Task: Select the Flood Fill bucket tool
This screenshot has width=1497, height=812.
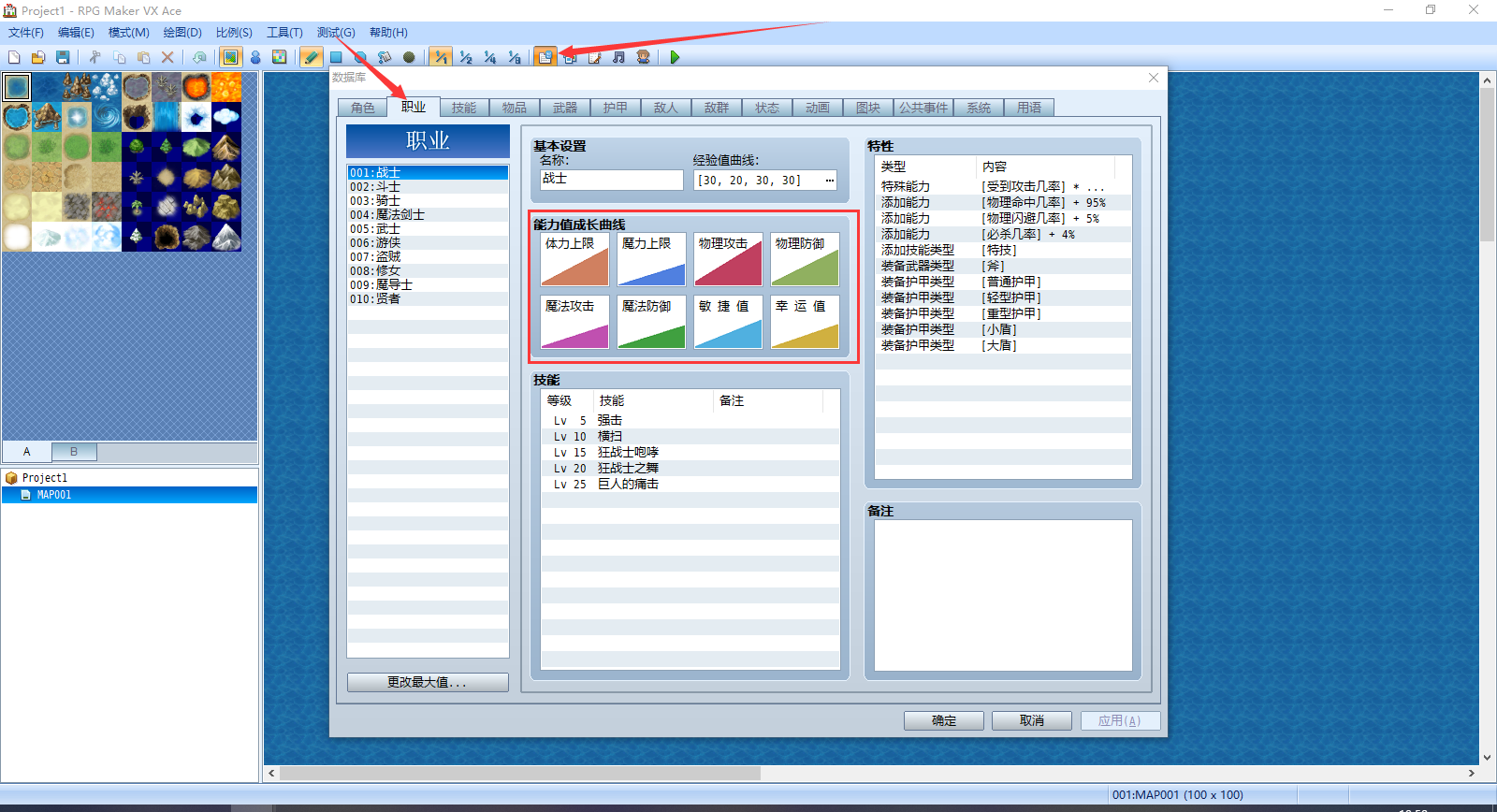Action: pos(385,57)
